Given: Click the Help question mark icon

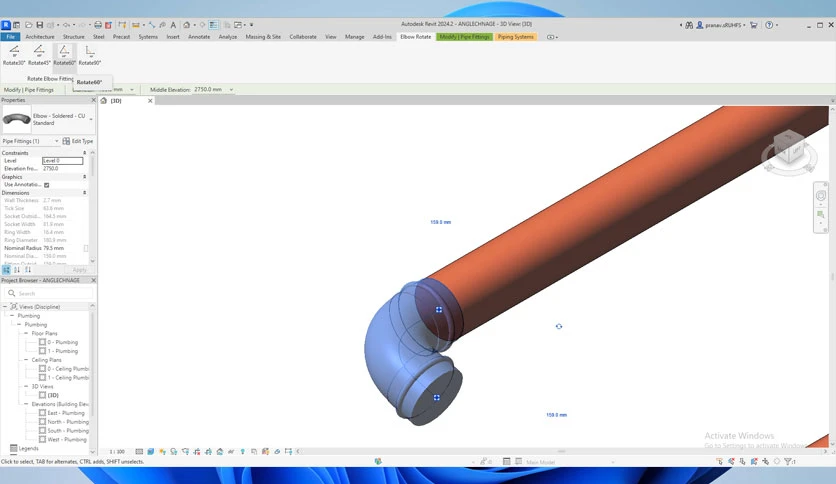Looking at the screenshot, I should [769, 25].
